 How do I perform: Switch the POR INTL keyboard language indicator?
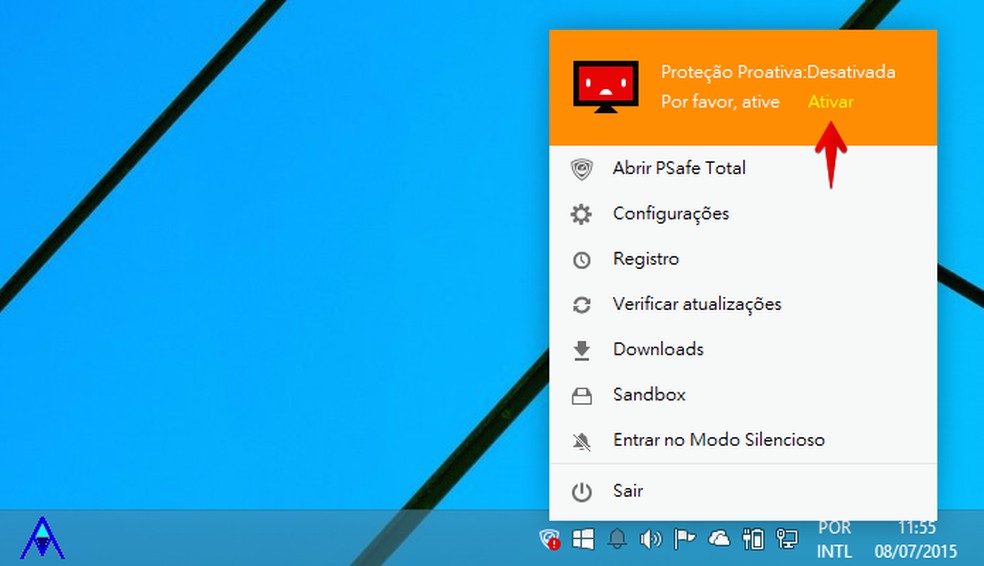[x=835, y=540]
